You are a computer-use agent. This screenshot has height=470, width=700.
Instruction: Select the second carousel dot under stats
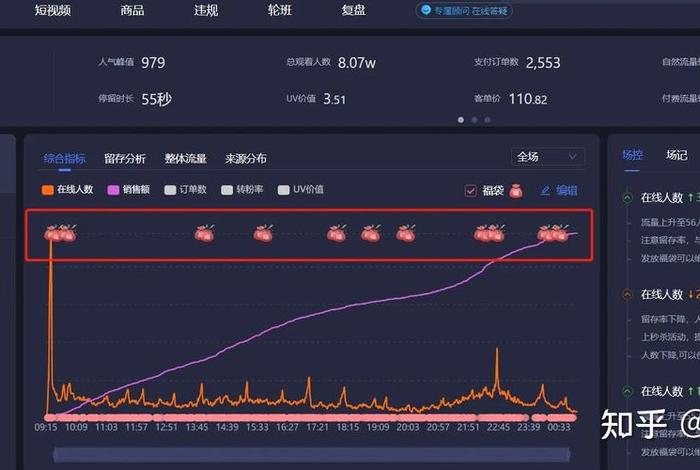click(474, 120)
